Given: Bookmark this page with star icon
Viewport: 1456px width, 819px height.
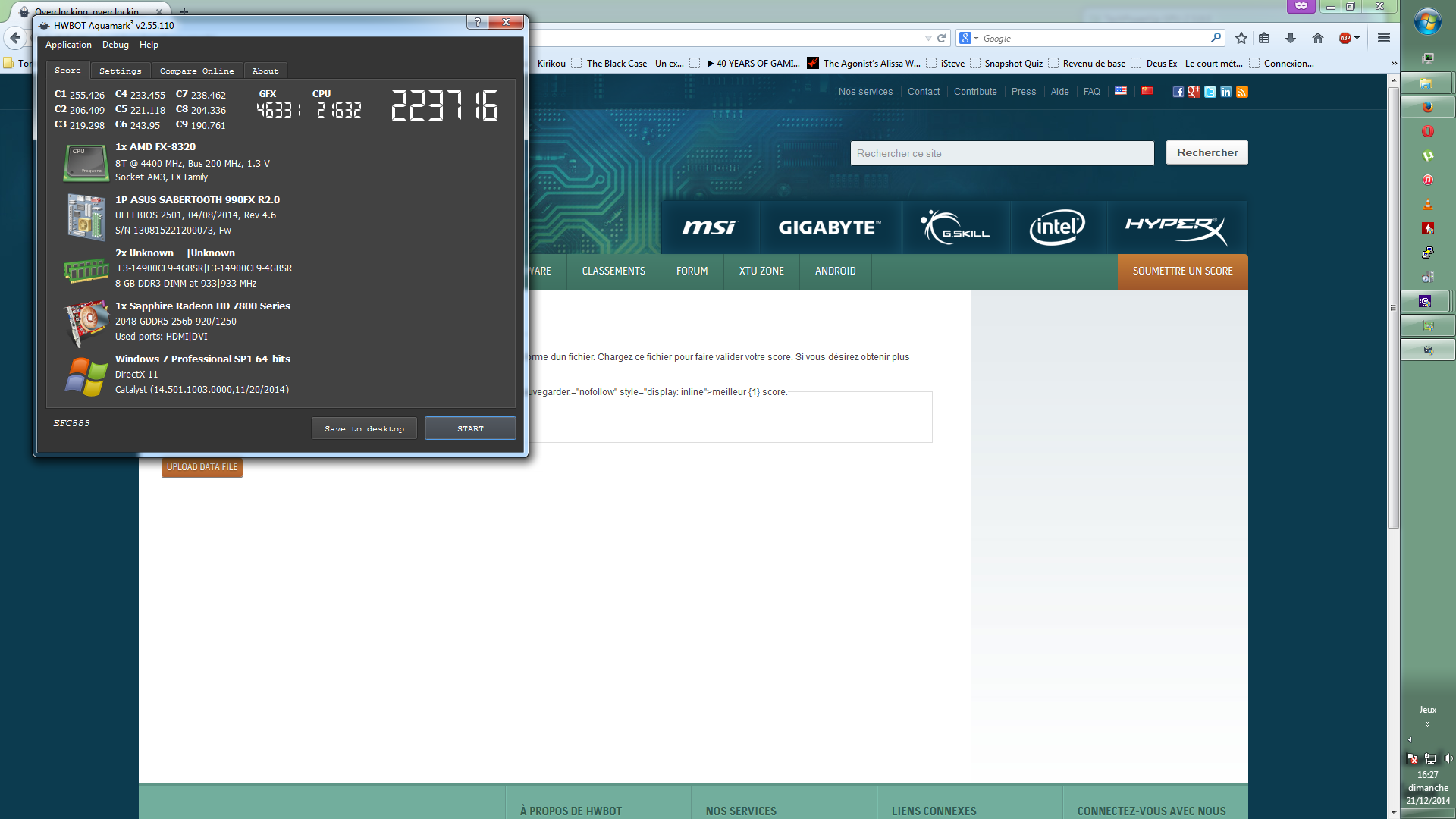Looking at the screenshot, I should click(1241, 38).
